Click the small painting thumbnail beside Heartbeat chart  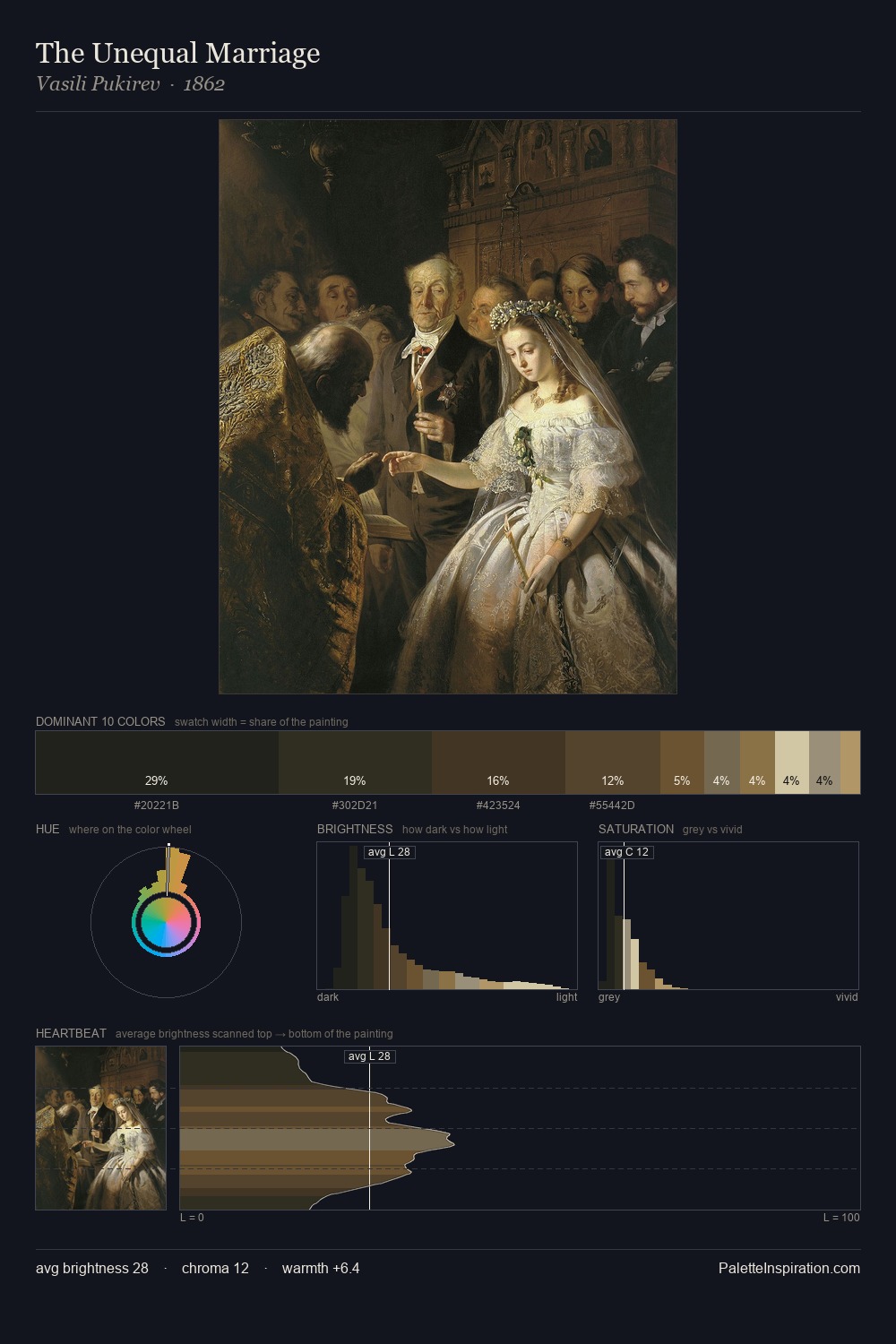coord(101,1128)
